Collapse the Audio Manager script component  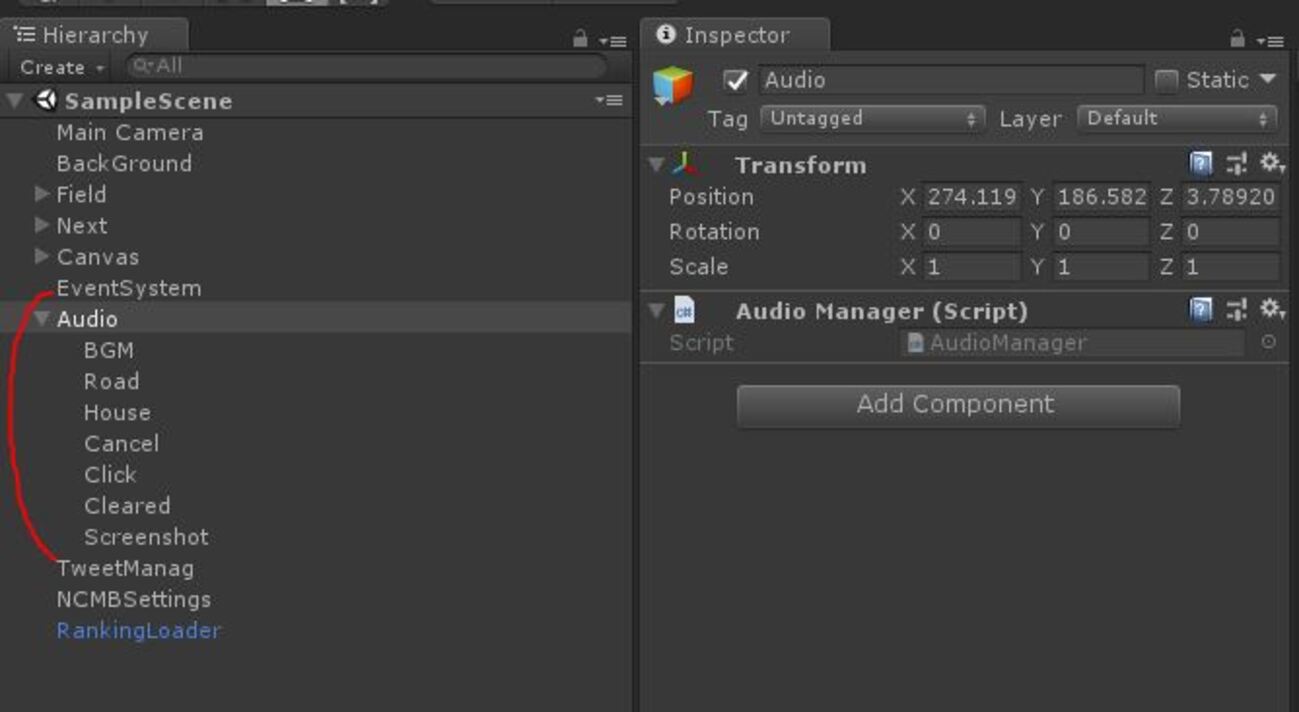tap(656, 310)
